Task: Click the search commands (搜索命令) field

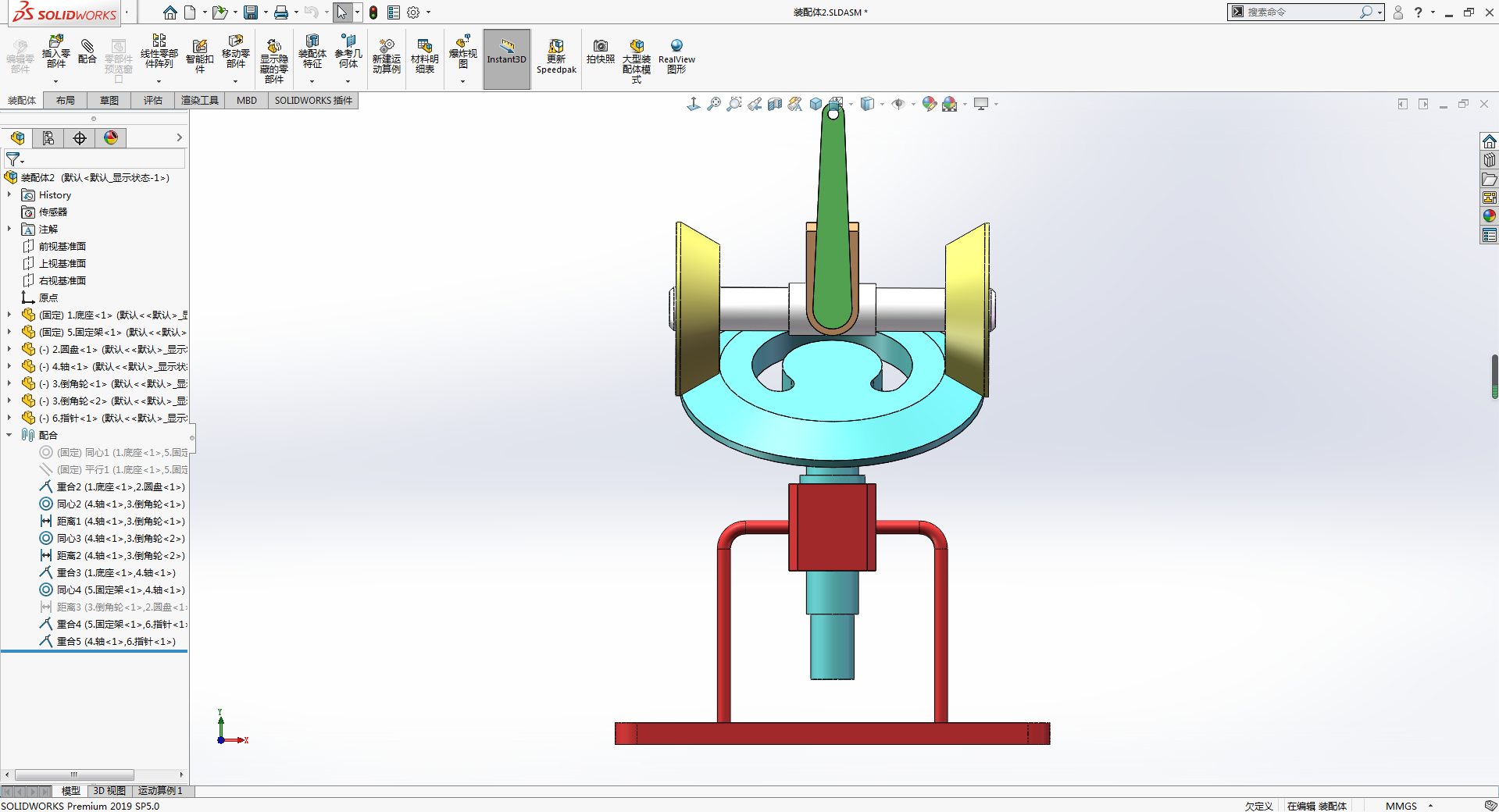Action: [x=1301, y=12]
